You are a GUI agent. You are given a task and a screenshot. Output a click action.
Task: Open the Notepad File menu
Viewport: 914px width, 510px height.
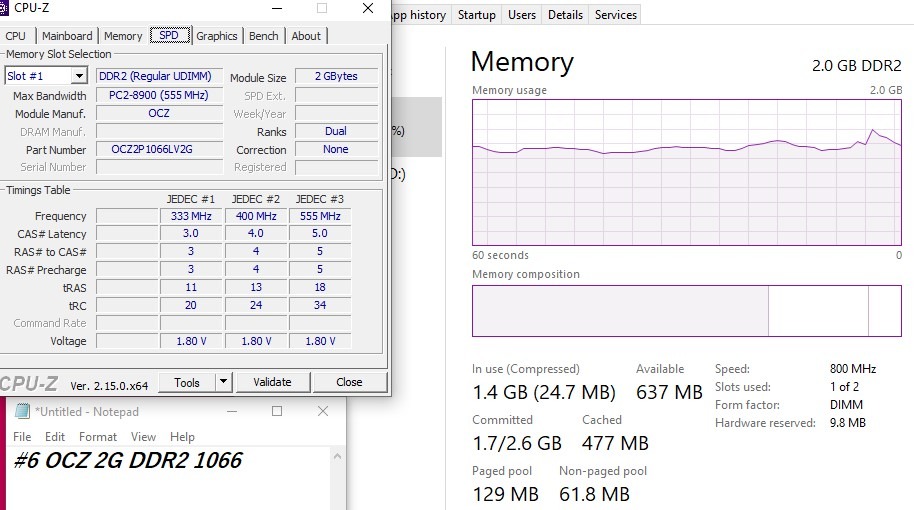click(x=22, y=437)
